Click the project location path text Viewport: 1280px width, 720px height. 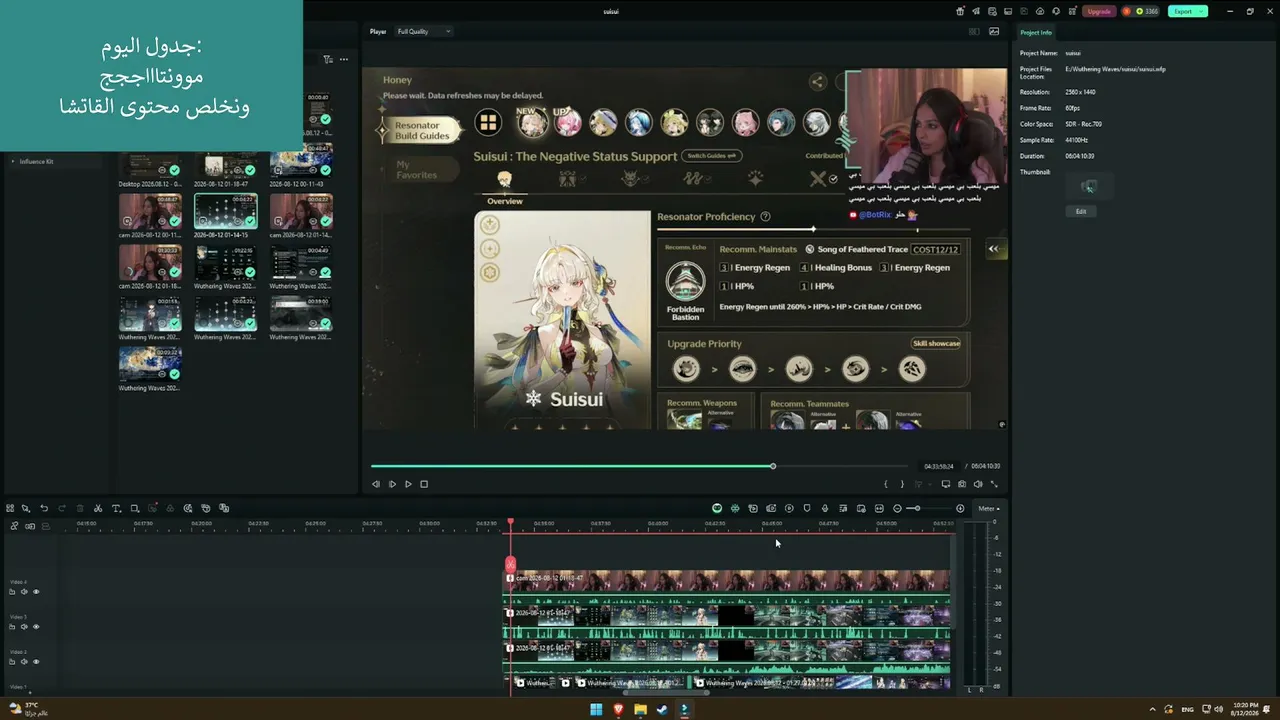pyautogui.click(x=1116, y=69)
